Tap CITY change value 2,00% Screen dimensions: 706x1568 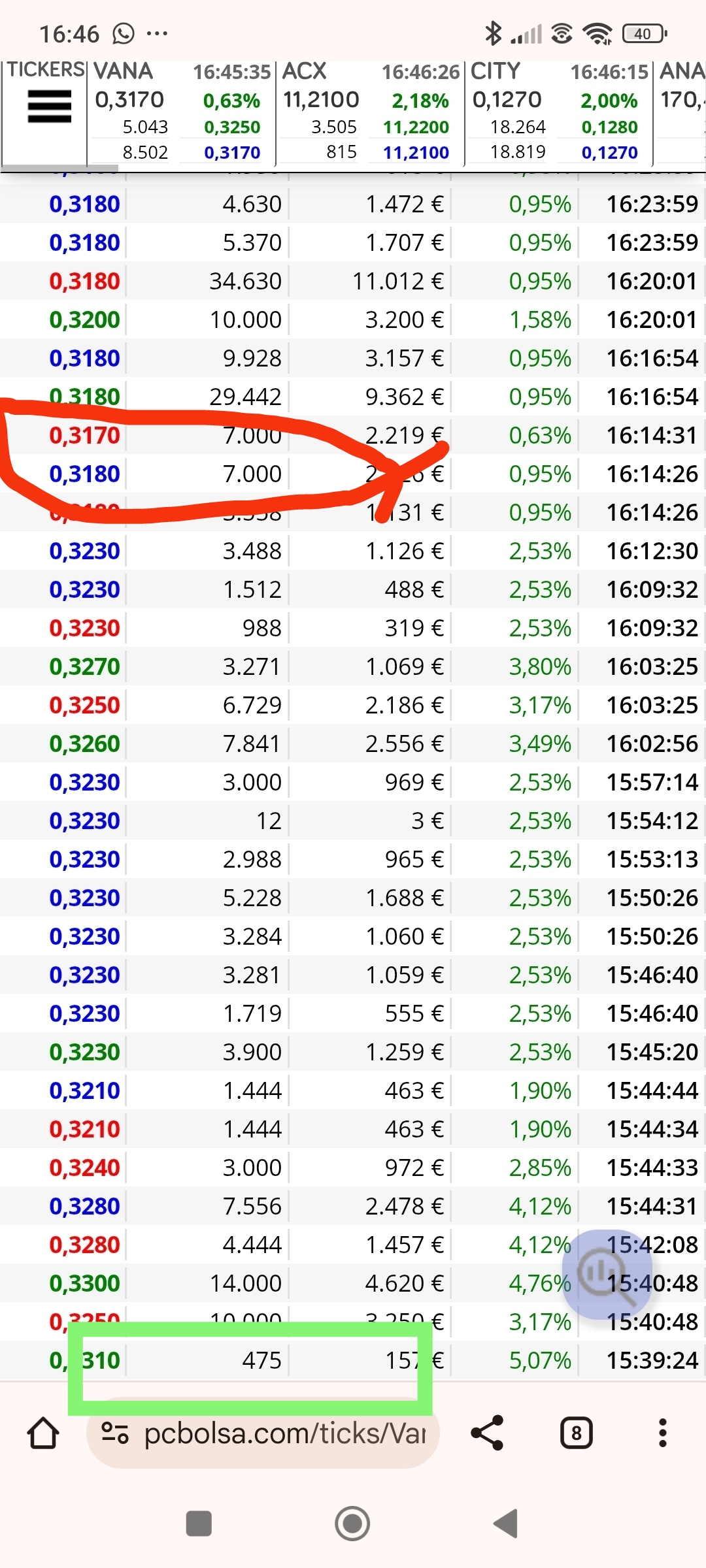[609, 101]
